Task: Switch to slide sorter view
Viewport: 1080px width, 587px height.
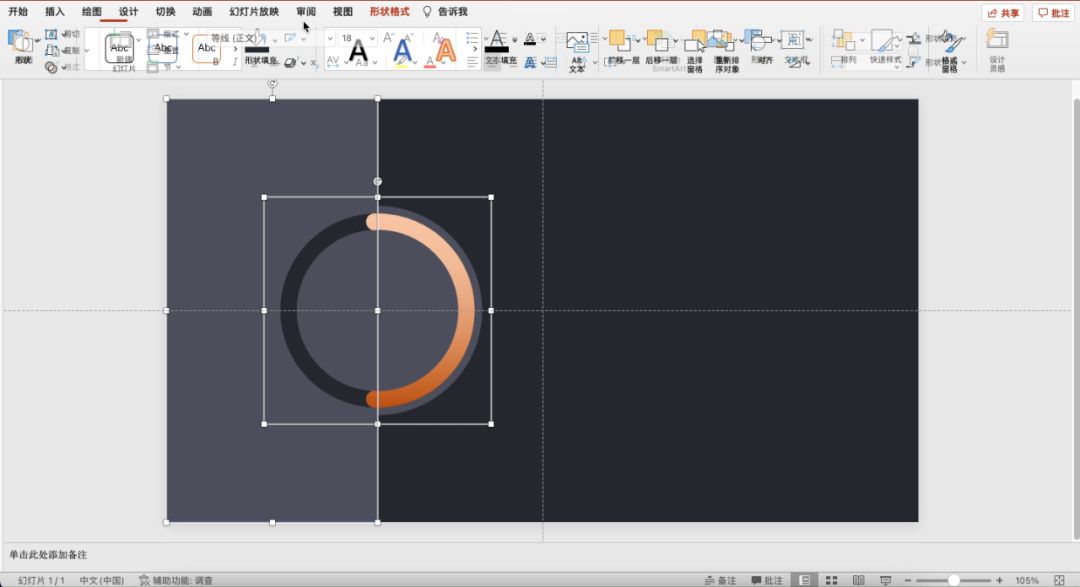Action: (x=831, y=581)
